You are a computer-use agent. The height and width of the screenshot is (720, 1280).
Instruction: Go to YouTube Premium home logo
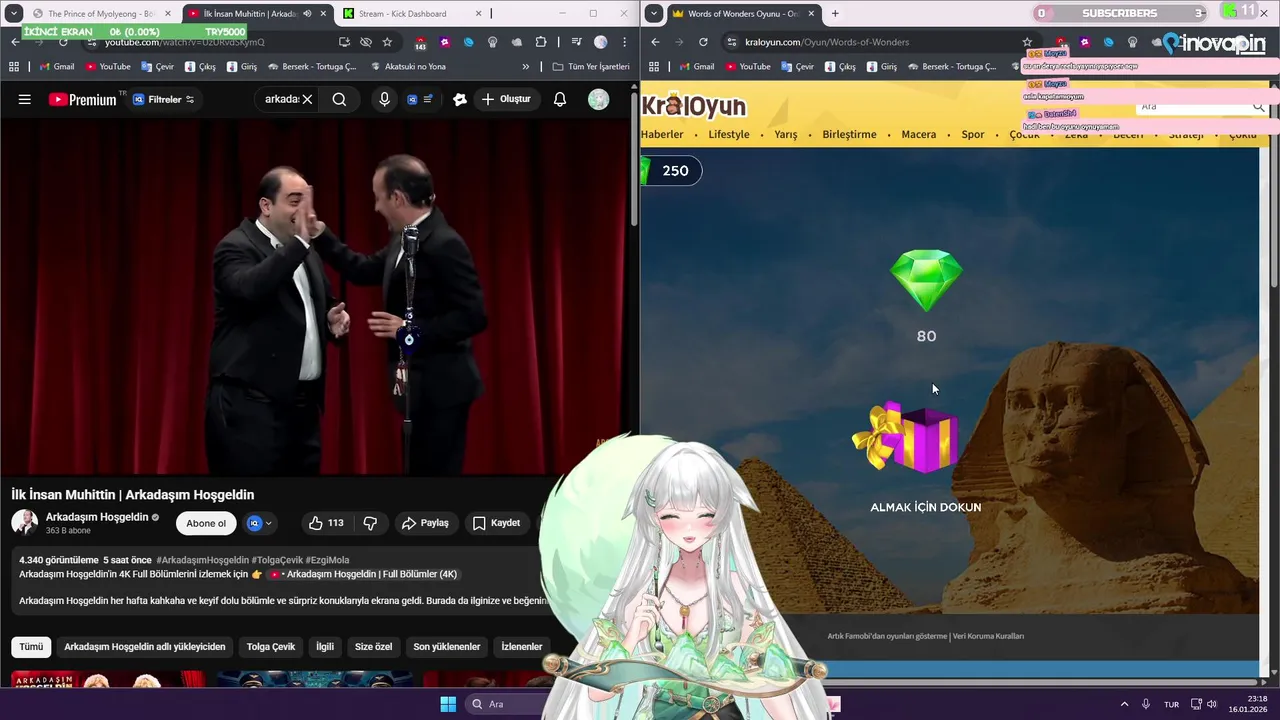pyautogui.click(x=82, y=99)
